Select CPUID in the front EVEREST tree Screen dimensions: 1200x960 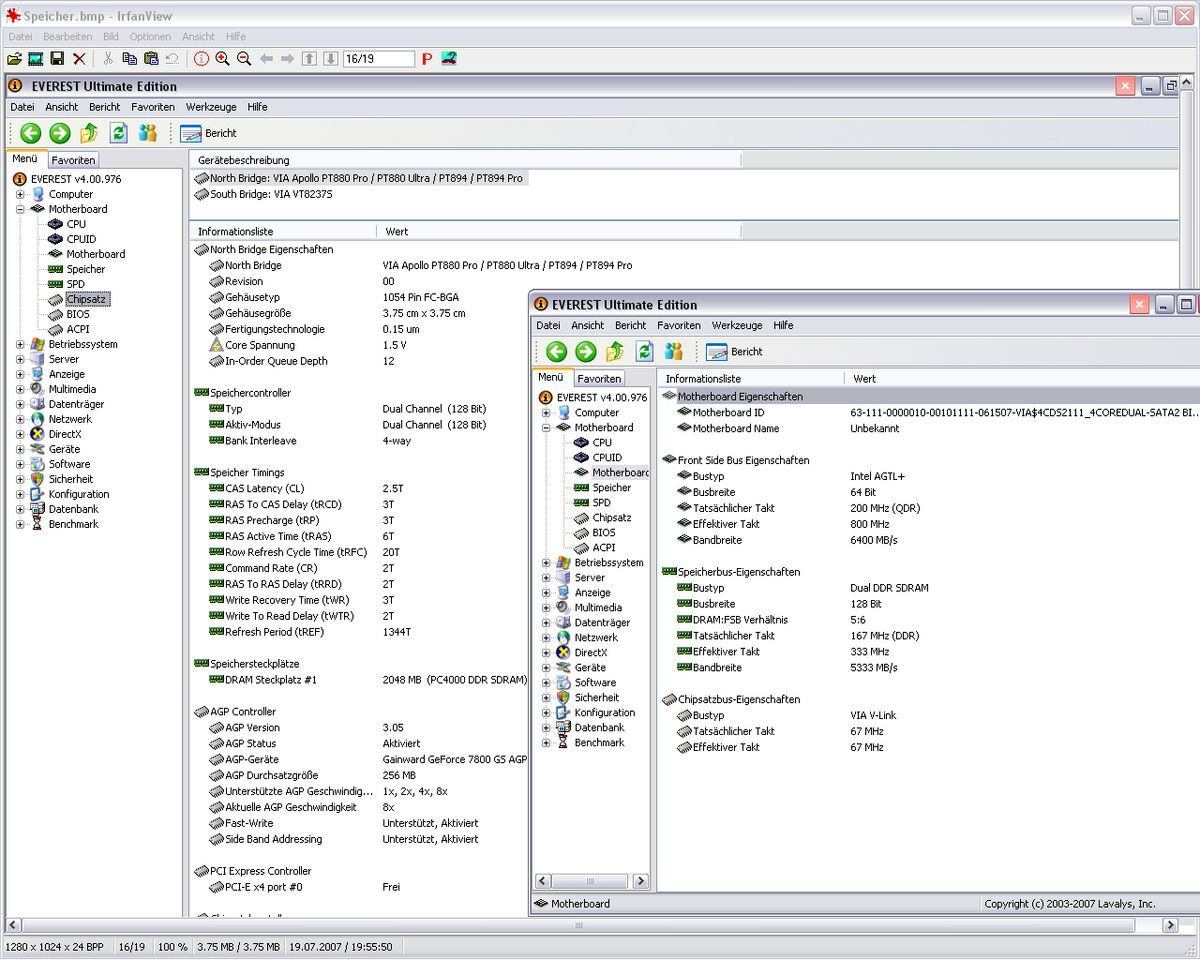(x=607, y=457)
